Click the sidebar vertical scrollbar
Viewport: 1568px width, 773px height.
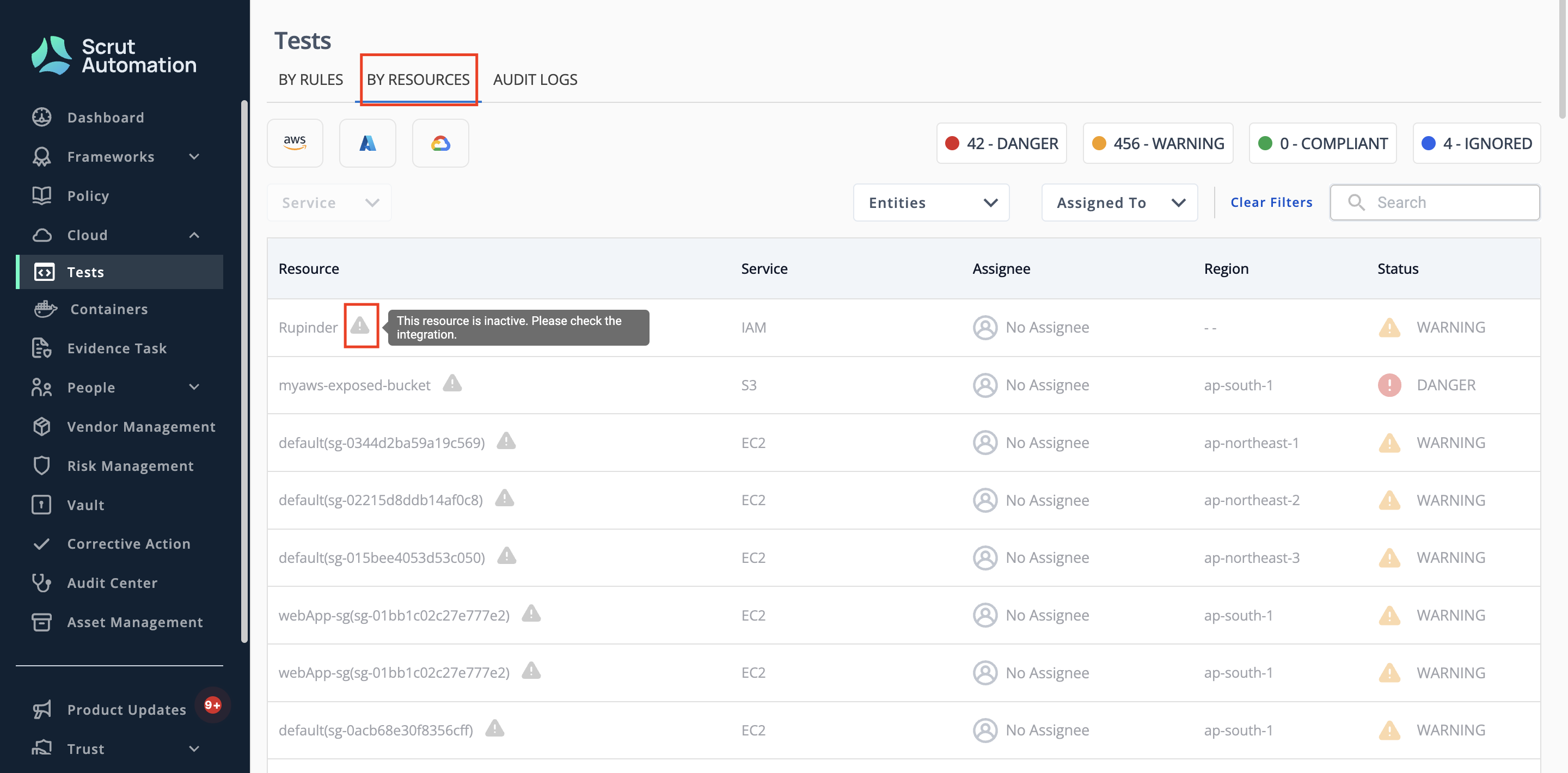tap(244, 371)
